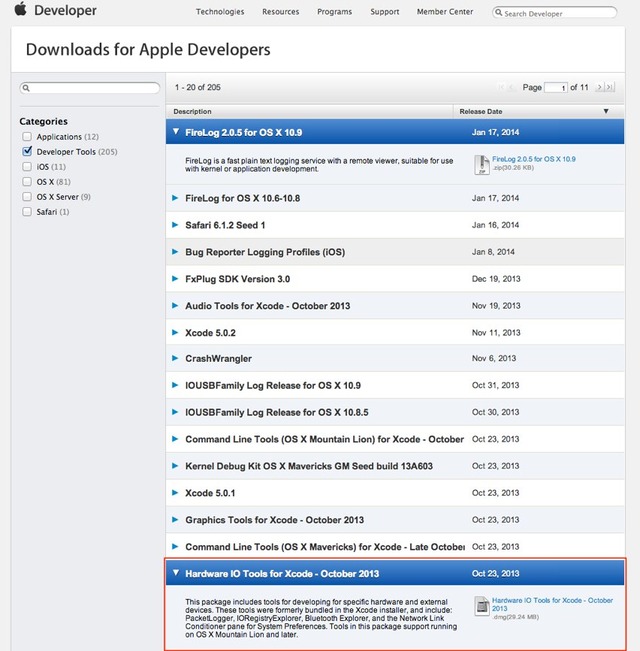Focus the Search Developer field
This screenshot has width=640, height=651.
pos(554,13)
